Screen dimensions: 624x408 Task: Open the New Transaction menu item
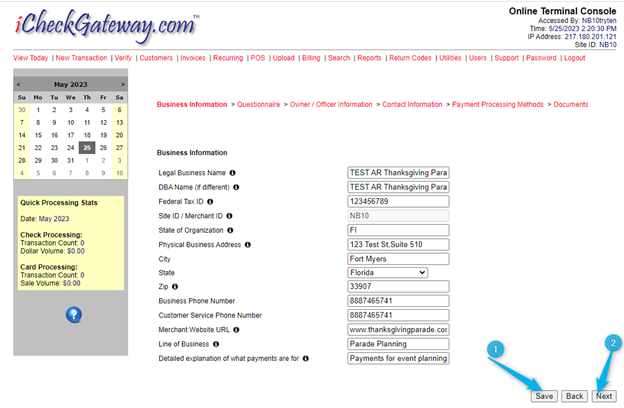(81, 58)
